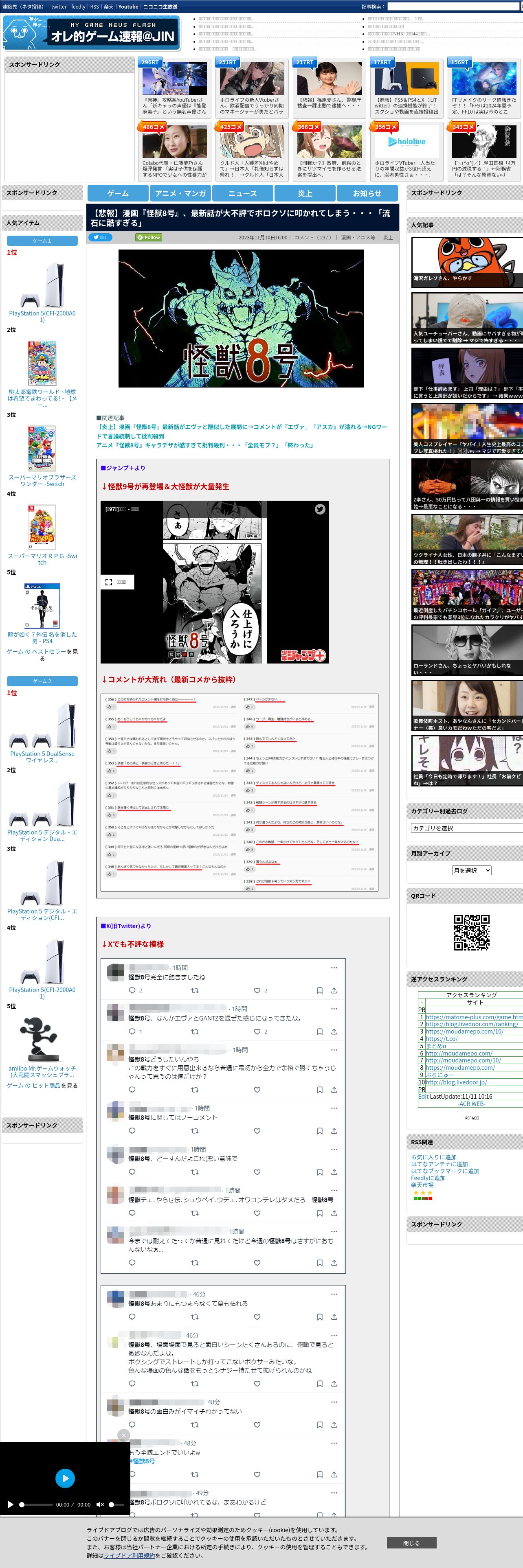Click the #怪獣8号 hashtag in tweet
Viewport: 523px width, 1568px height.
[141, 1461]
